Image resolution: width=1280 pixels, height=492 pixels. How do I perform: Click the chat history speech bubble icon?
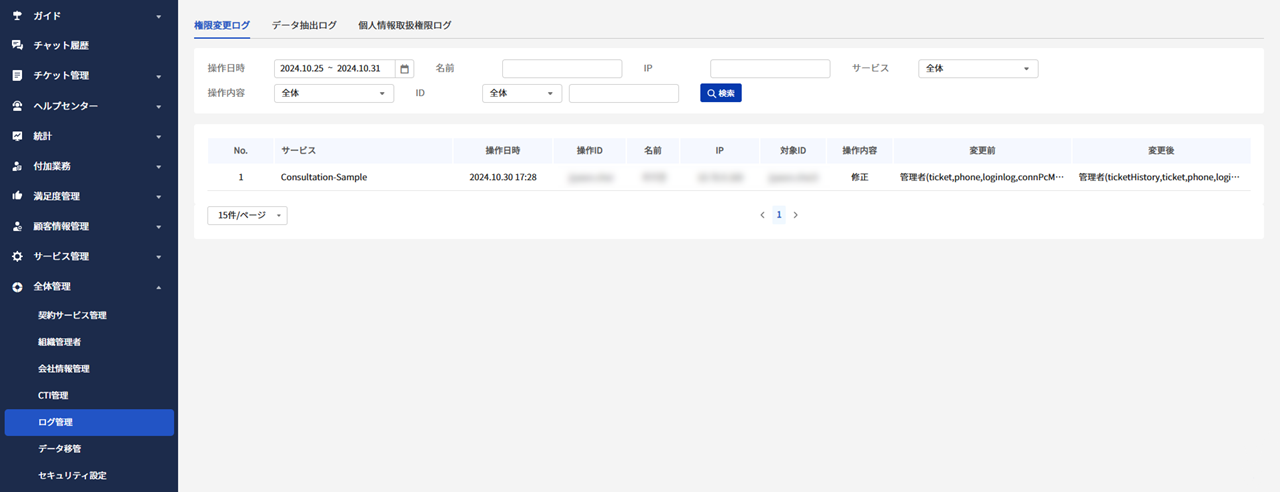pos(17,46)
